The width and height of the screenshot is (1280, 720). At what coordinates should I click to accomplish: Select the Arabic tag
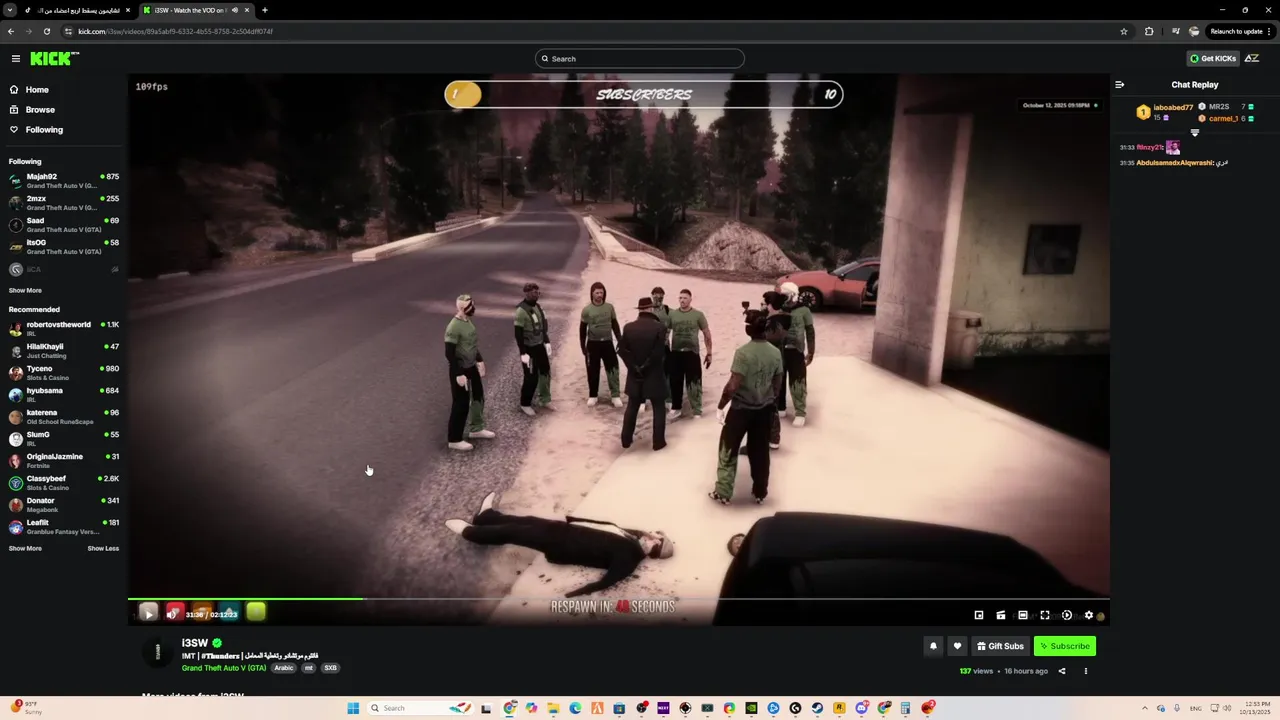click(284, 668)
